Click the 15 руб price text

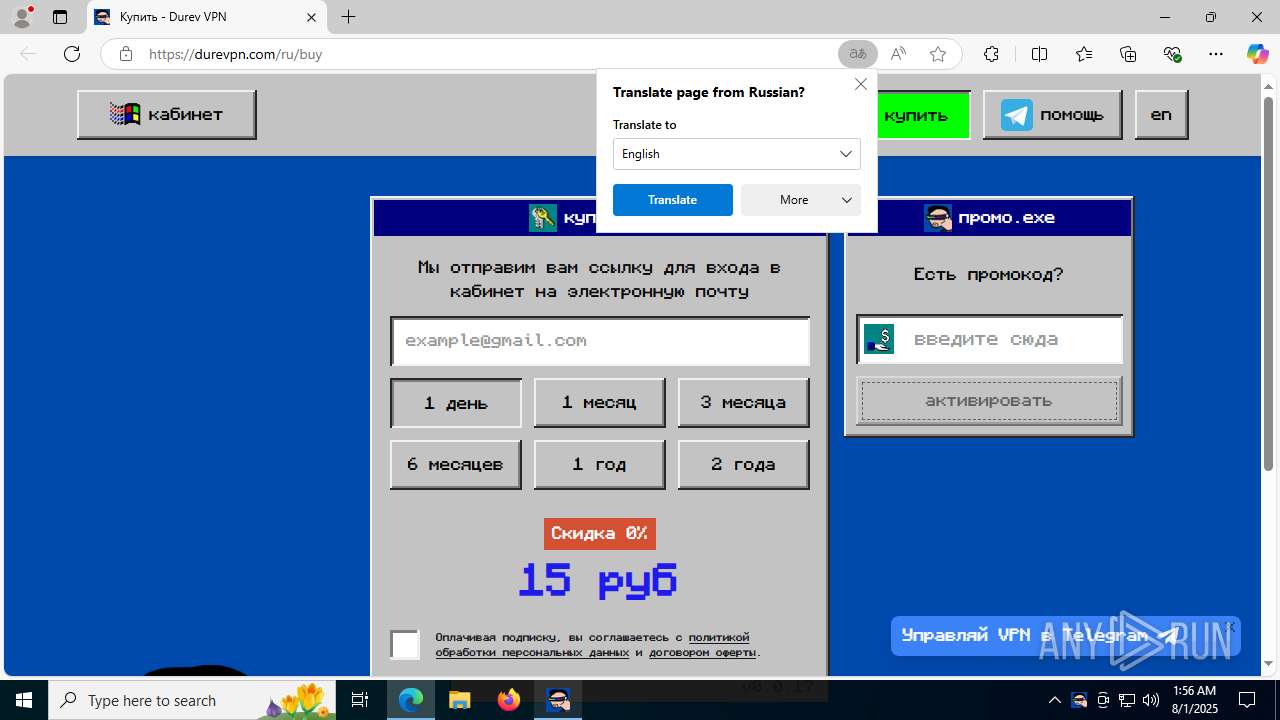(598, 580)
